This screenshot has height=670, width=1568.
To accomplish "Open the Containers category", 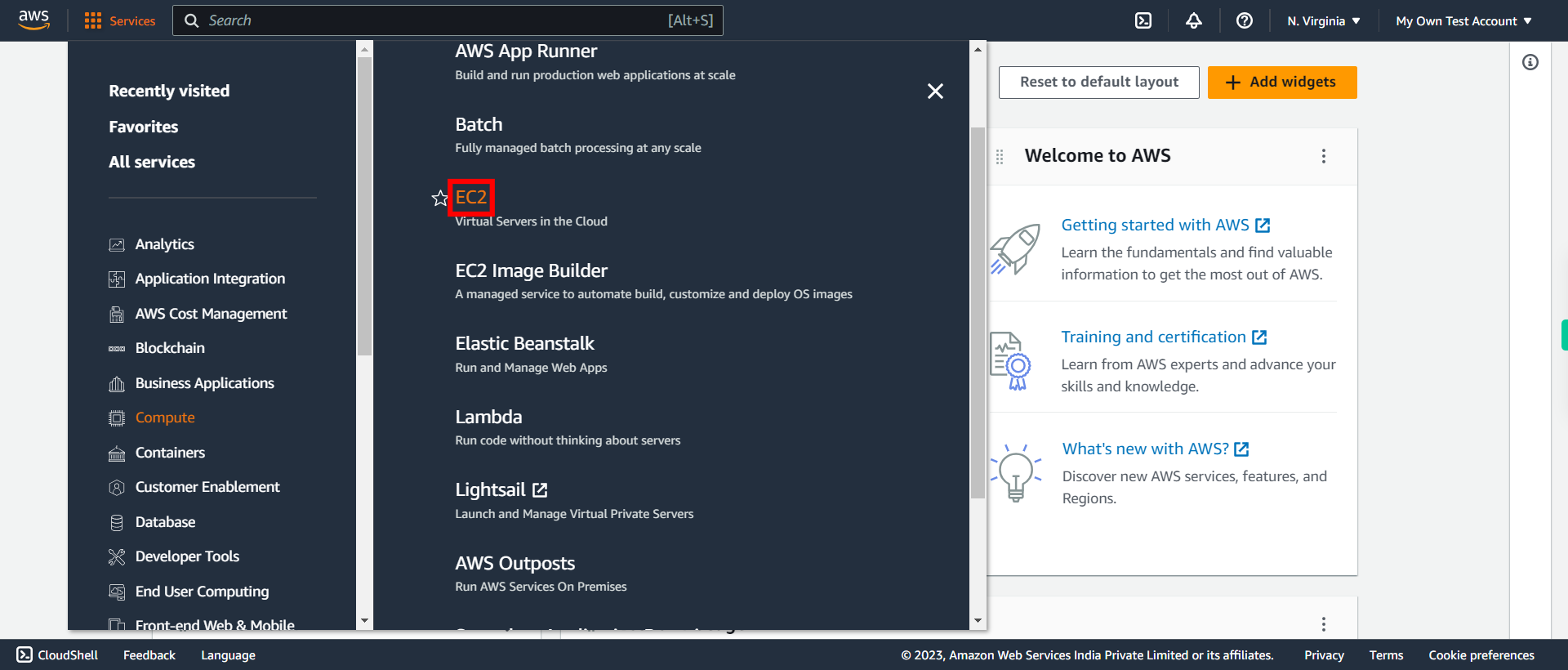I will [170, 453].
